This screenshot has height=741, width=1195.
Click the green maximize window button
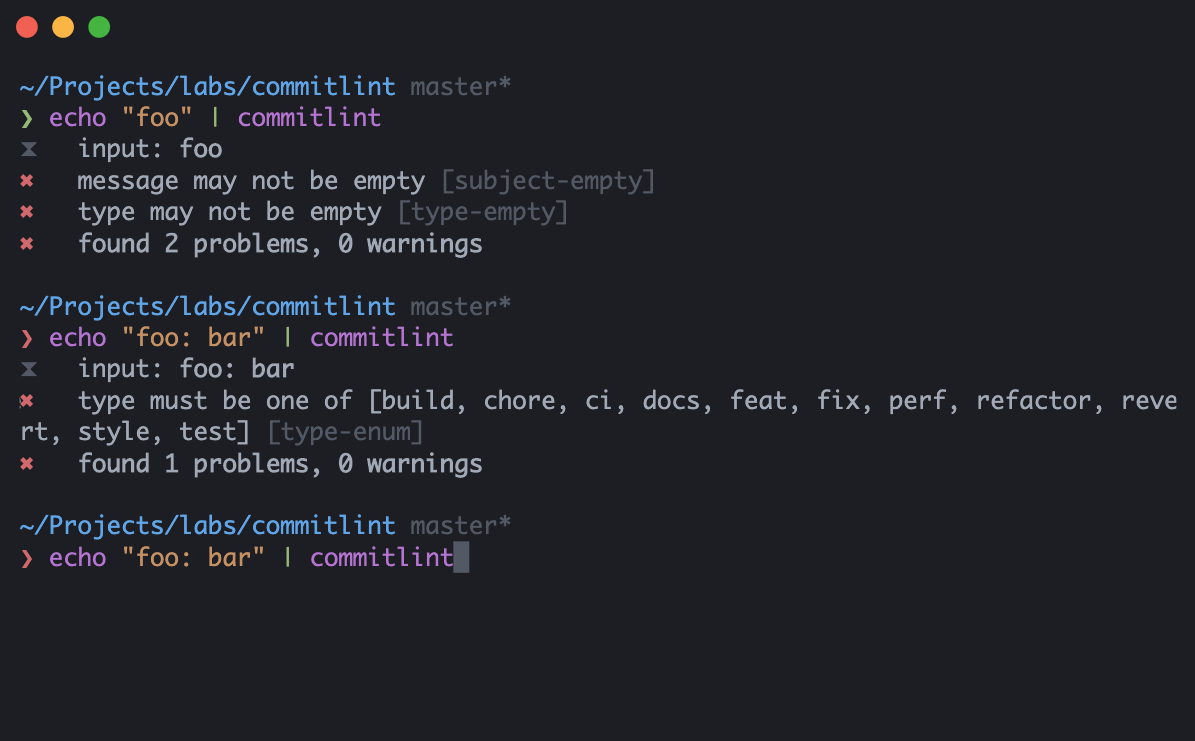[99, 28]
